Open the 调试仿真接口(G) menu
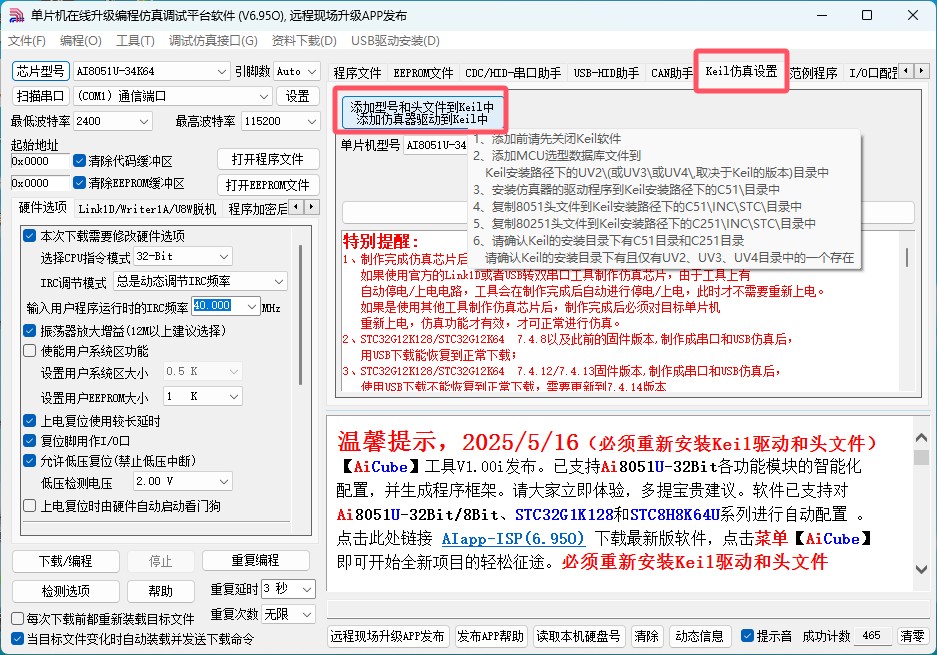Viewport: 937px width, 655px height. (x=213, y=41)
